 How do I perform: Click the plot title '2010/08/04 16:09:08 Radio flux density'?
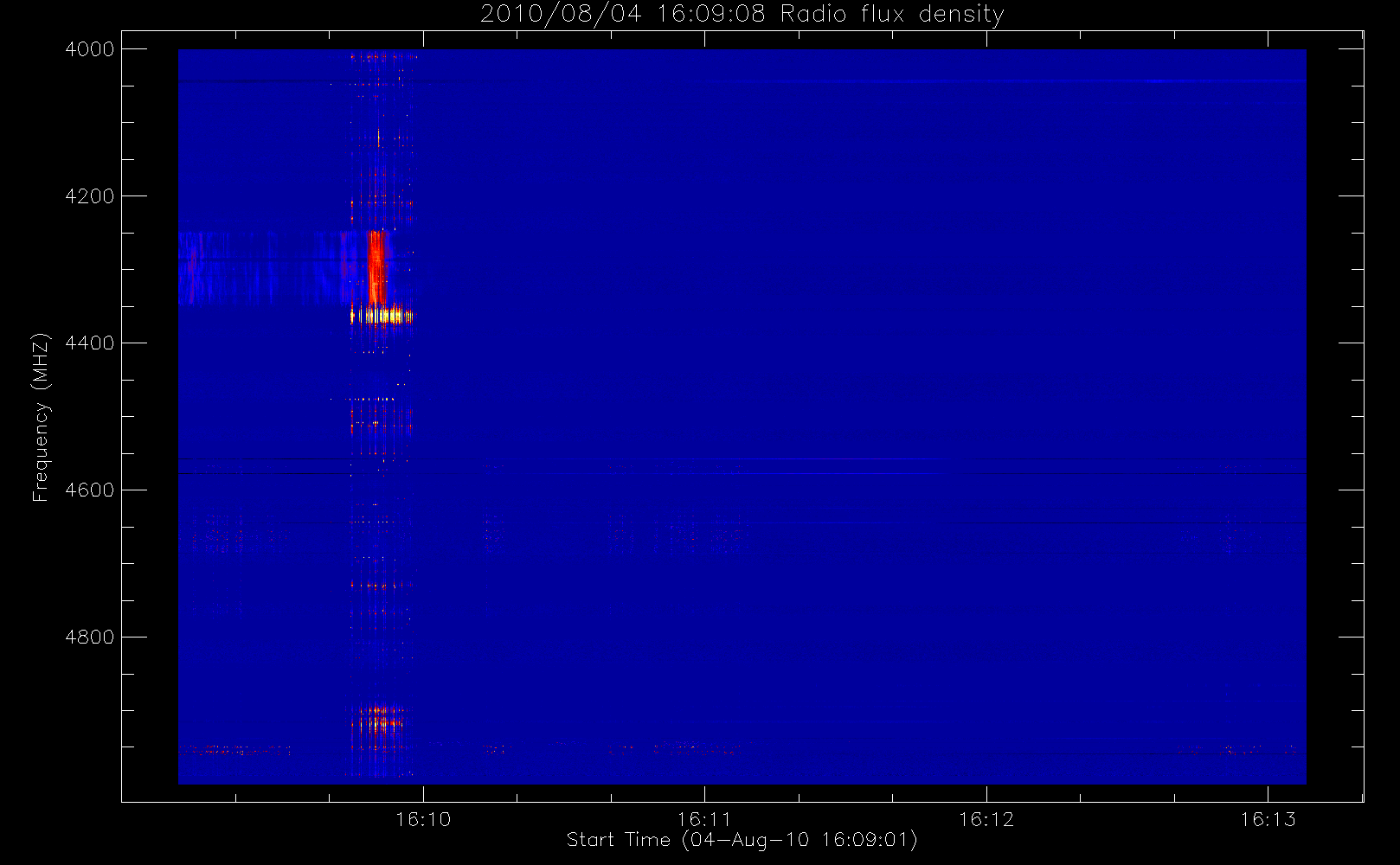(x=742, y=14)
